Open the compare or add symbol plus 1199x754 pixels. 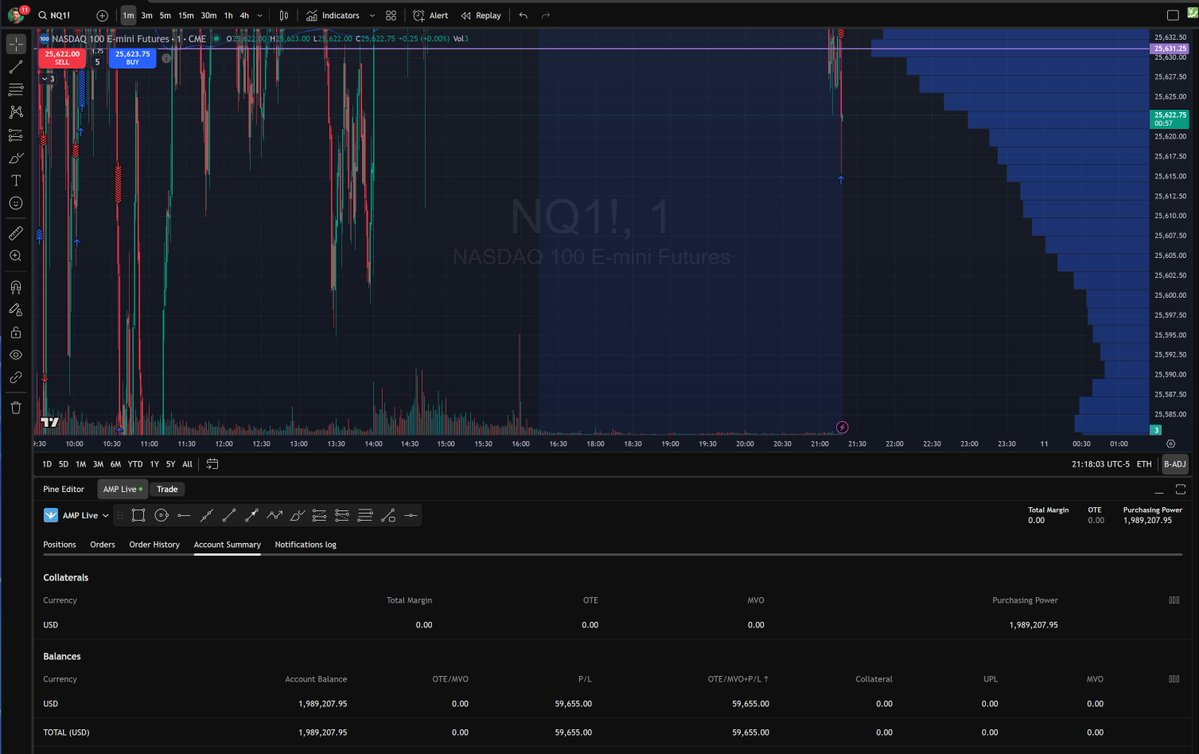pos(102,15)
